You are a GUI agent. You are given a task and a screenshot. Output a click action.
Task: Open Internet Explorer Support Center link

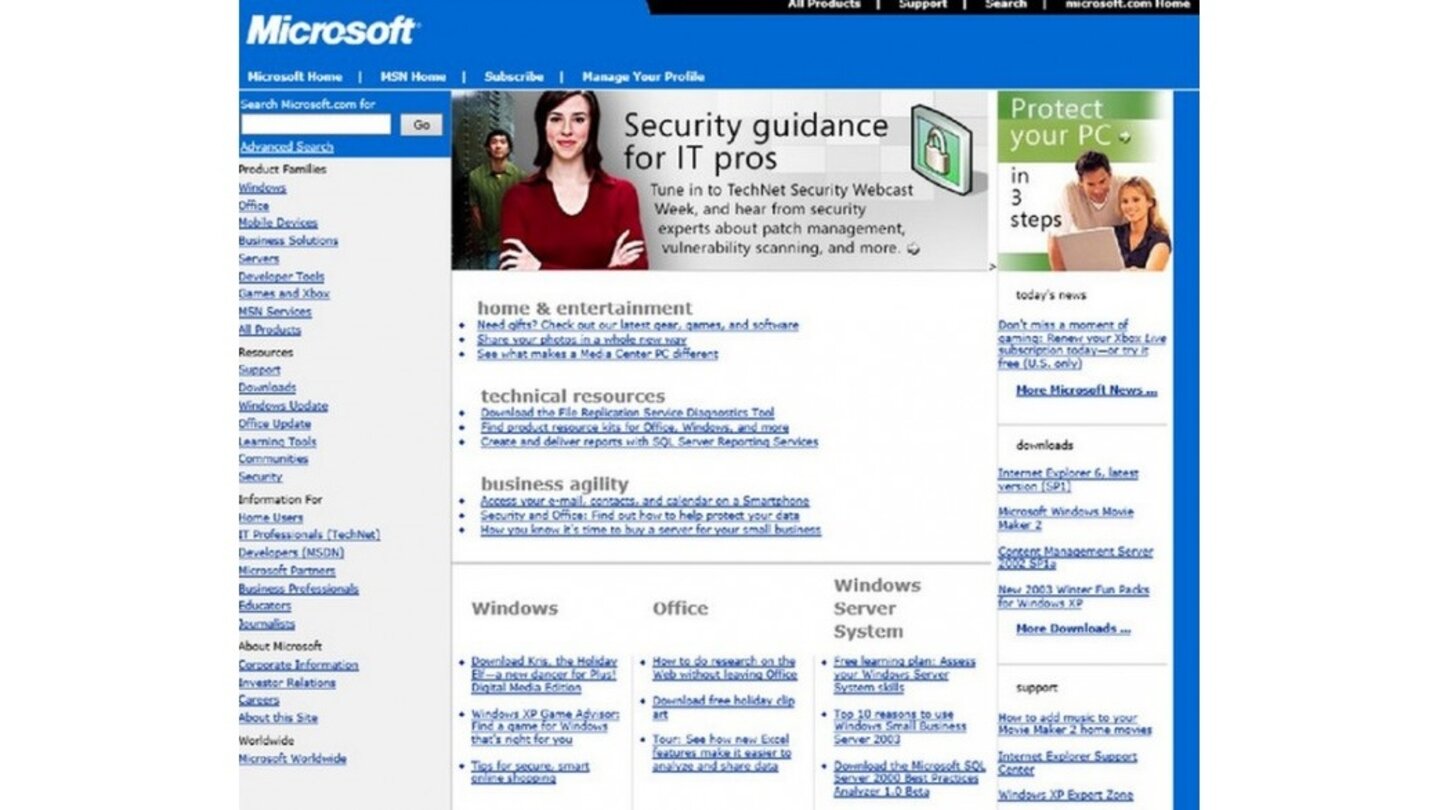point(1067,764)
